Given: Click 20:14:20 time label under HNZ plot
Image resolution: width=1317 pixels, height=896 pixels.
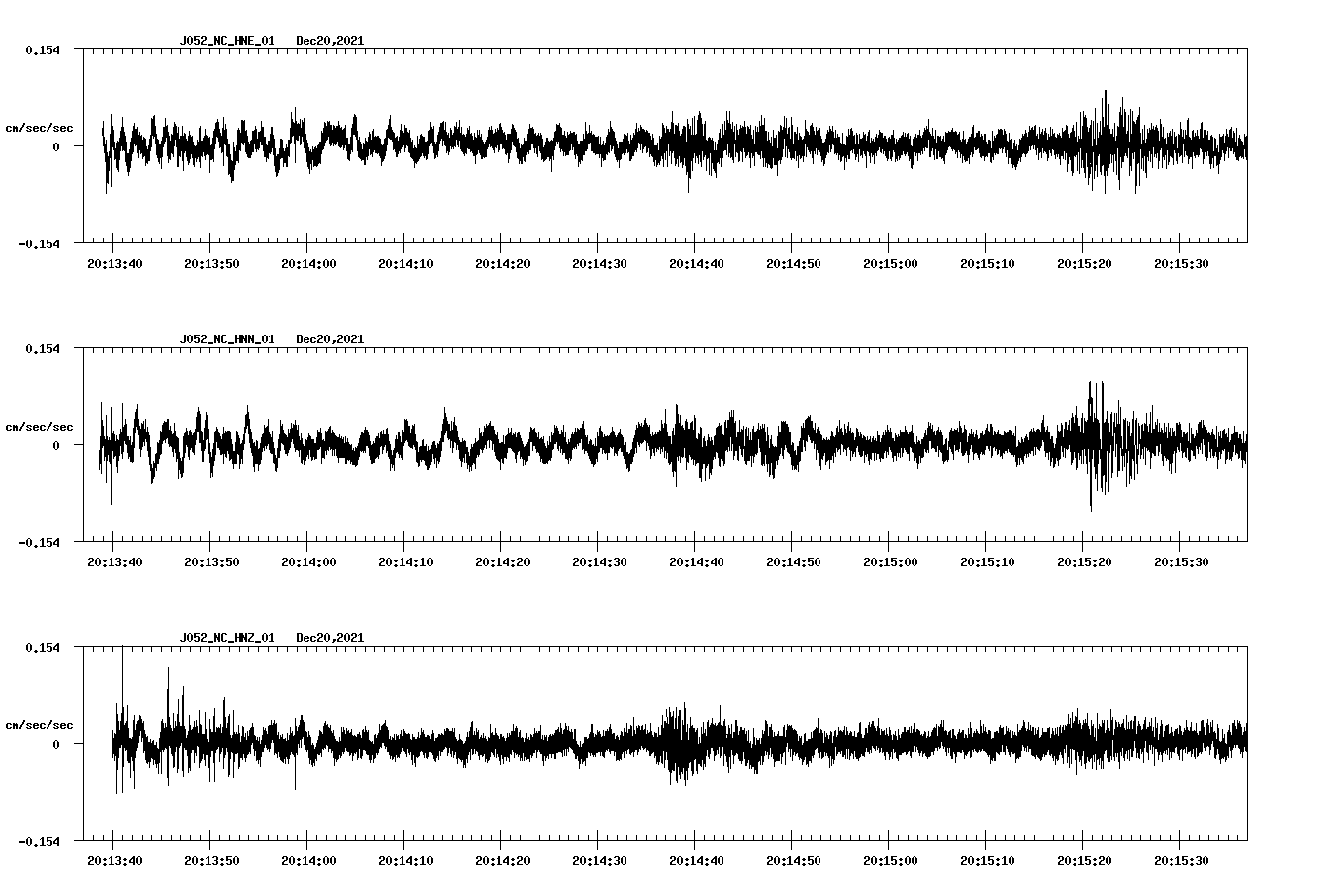Looking at the screenshot, I should click(x=502, y=860).
